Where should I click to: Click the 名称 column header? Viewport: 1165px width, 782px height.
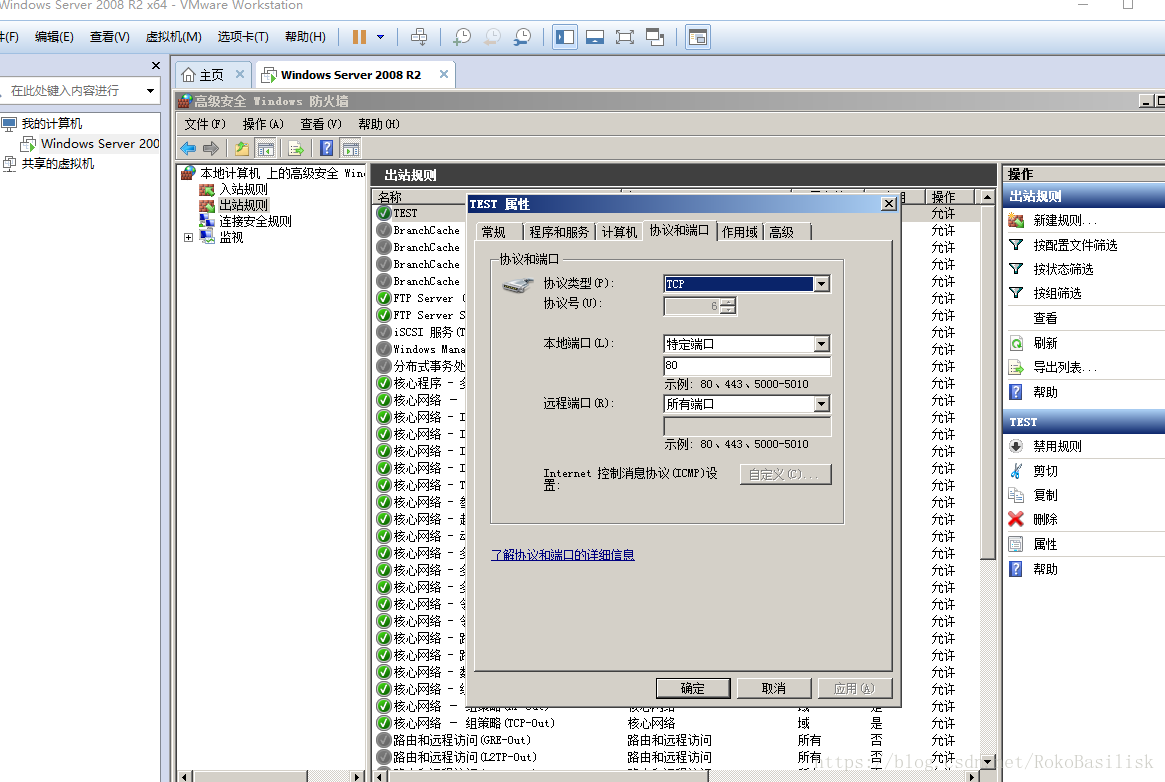coord(420,197)
